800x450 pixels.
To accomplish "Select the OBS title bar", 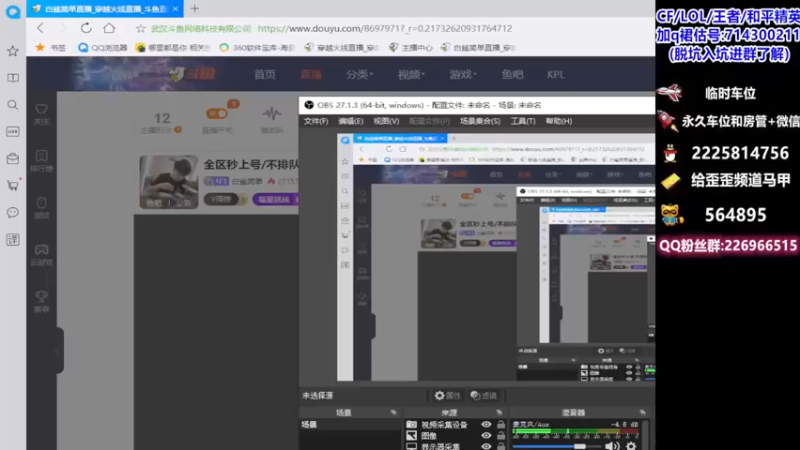I will coord(477,105).
